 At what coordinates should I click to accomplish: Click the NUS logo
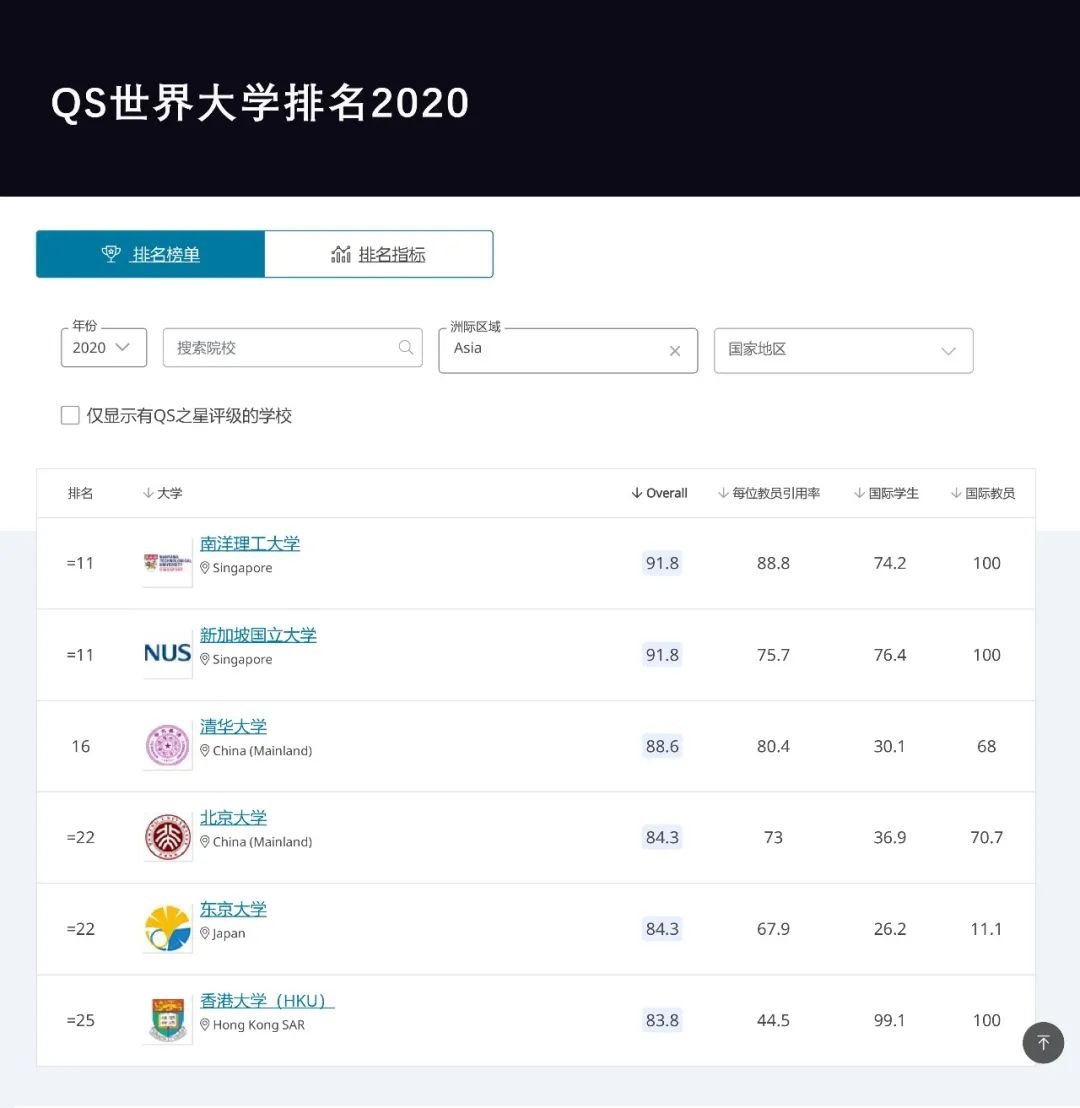[x=167, y=654]
